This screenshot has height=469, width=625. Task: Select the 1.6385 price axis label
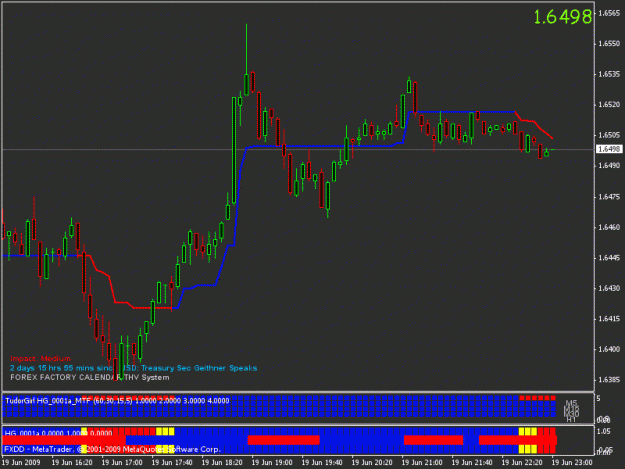609,380
